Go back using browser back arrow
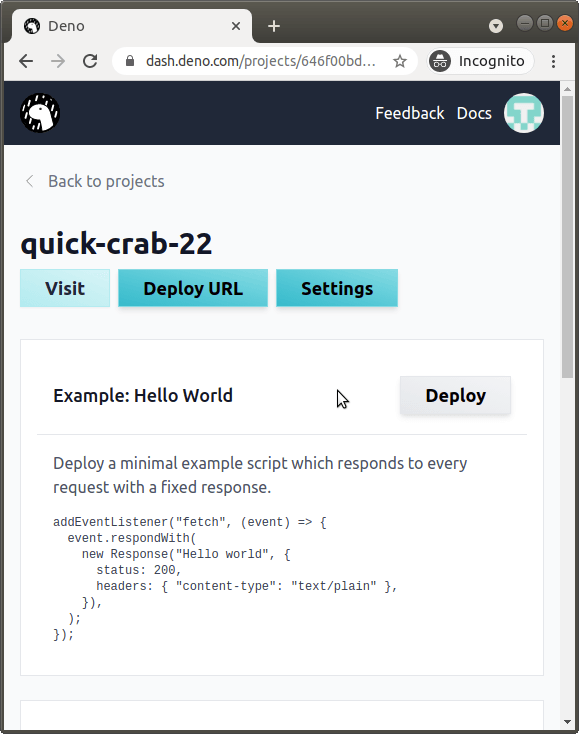Image resolution: width=579 pixels, height=734 pixels. click(26, 61)
